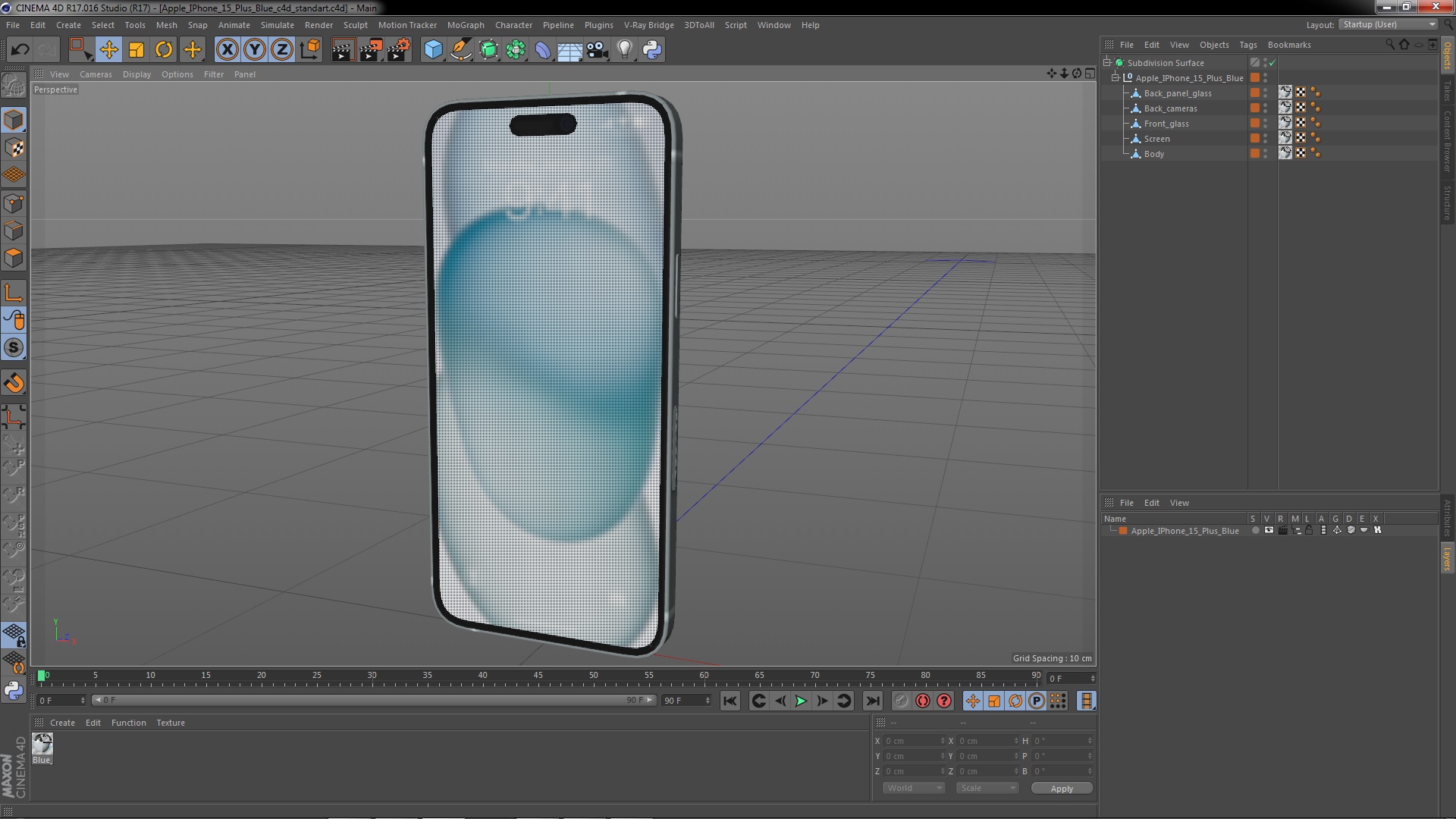
Task: Select the Blue material thumbnail
Action: (x=42, y=744)
